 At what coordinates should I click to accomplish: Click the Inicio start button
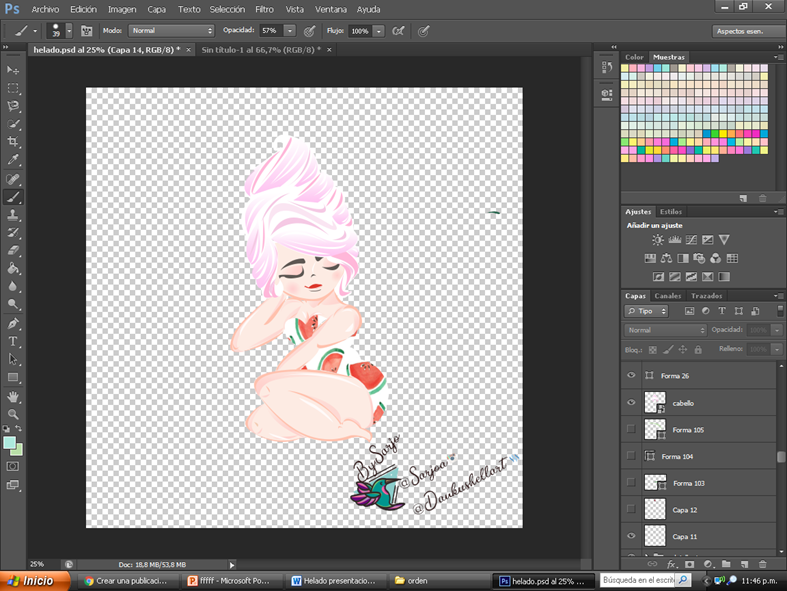pyautogui.click(x=34, y=580)
